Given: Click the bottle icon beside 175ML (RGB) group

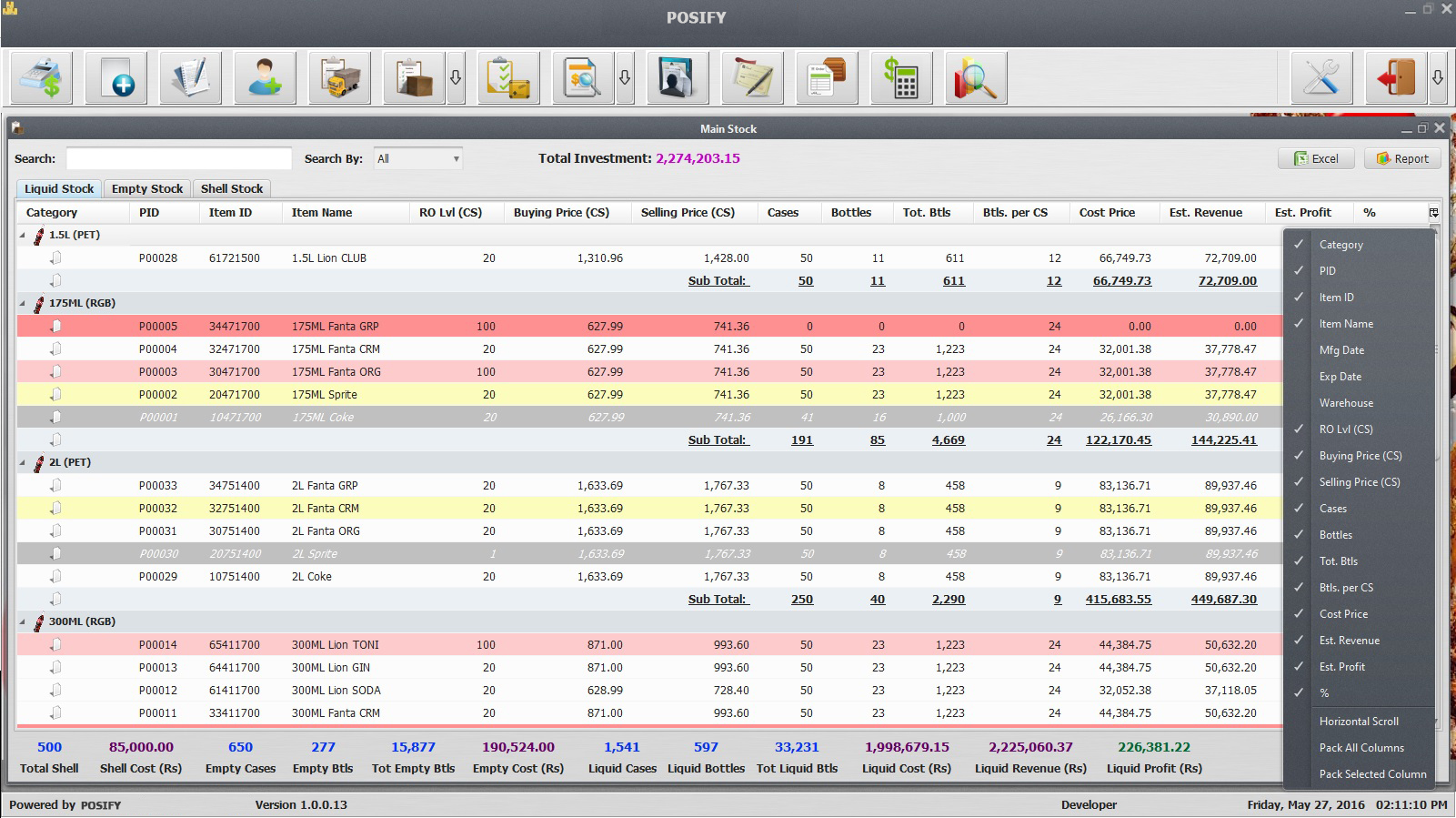Looking at the screenshot, I should [x=38, y=304].
